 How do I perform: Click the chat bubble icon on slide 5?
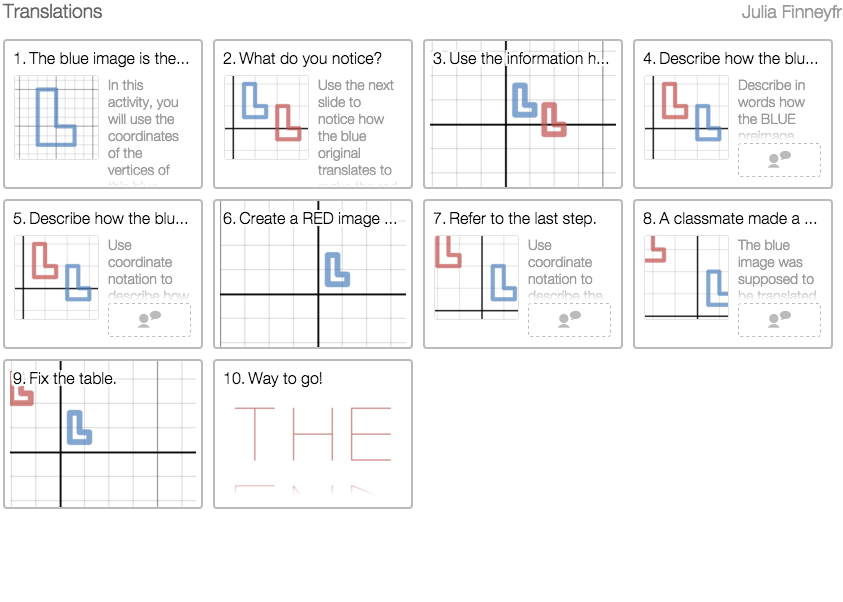[x=149, y=319]
